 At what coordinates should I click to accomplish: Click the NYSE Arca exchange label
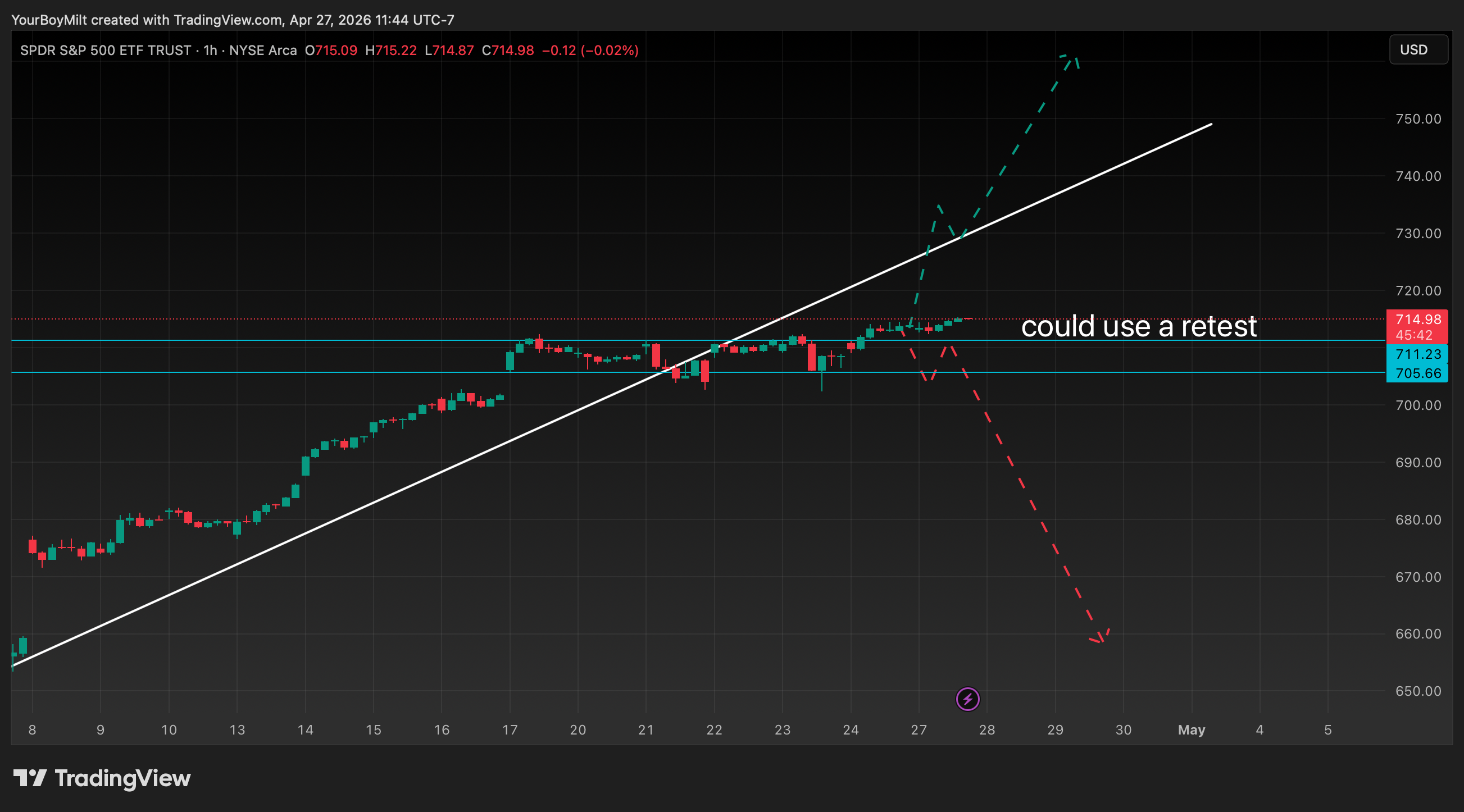262,51
